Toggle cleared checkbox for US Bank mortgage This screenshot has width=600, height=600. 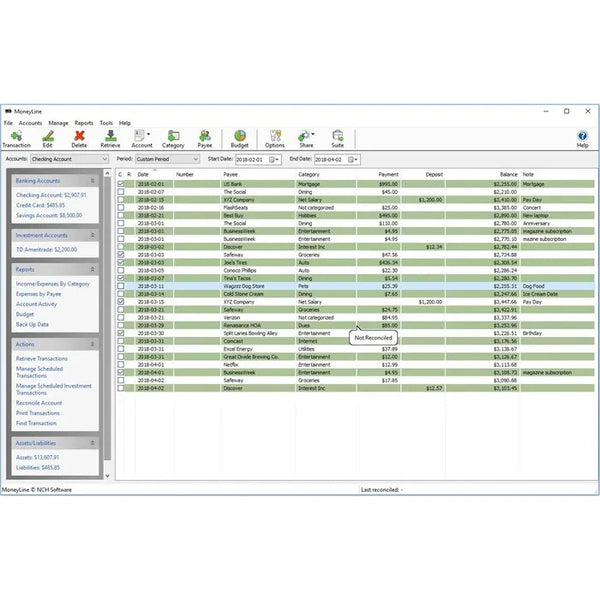pos(121,184)
